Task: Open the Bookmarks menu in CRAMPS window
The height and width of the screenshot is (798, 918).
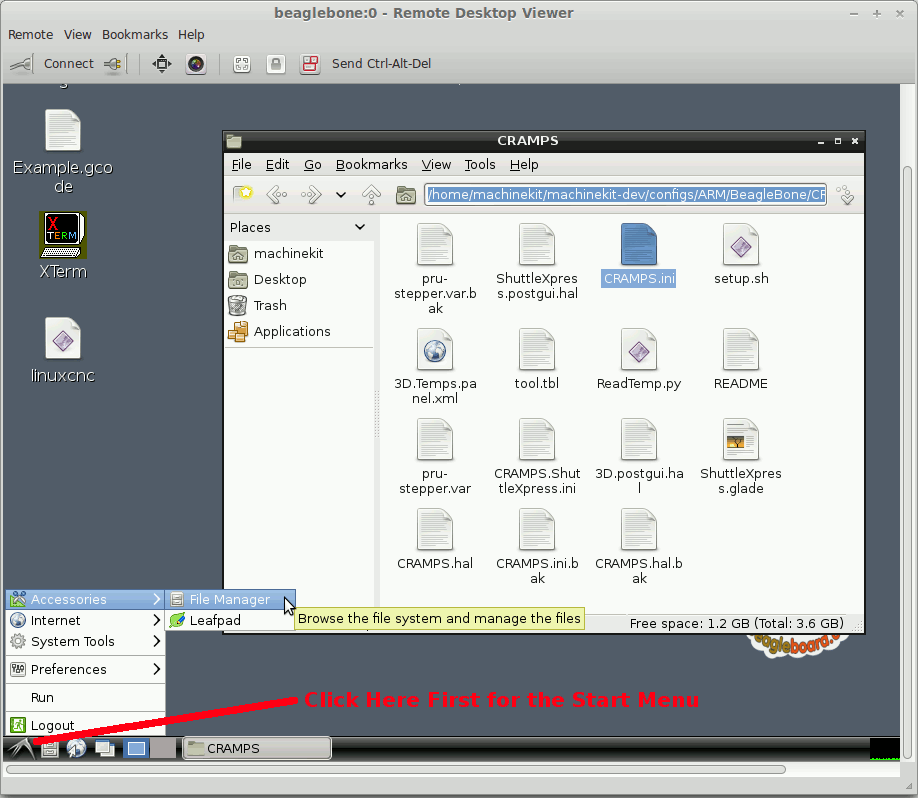Action: (371, 165)
